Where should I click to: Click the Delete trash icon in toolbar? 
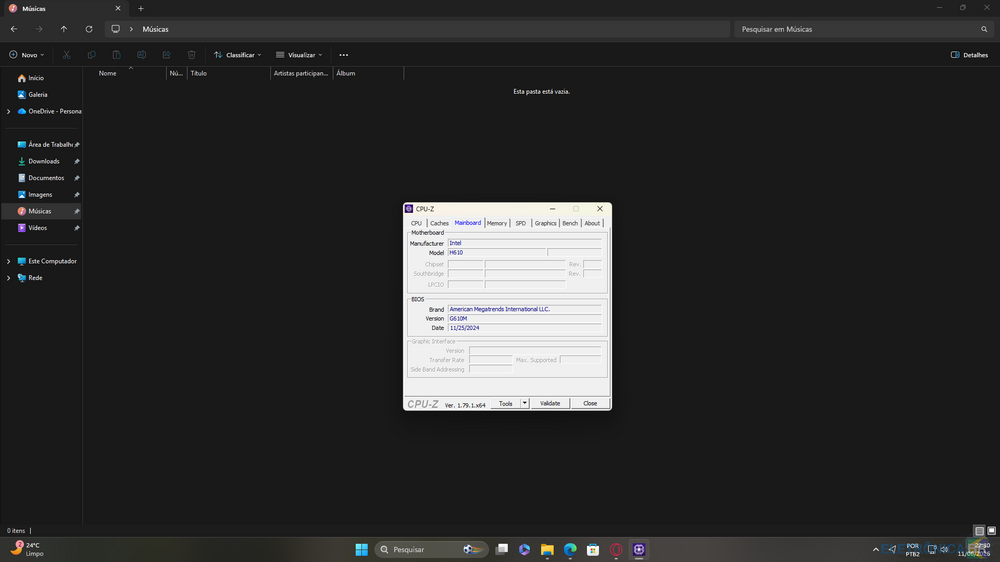pyautogui.click(x=191, y=55)
